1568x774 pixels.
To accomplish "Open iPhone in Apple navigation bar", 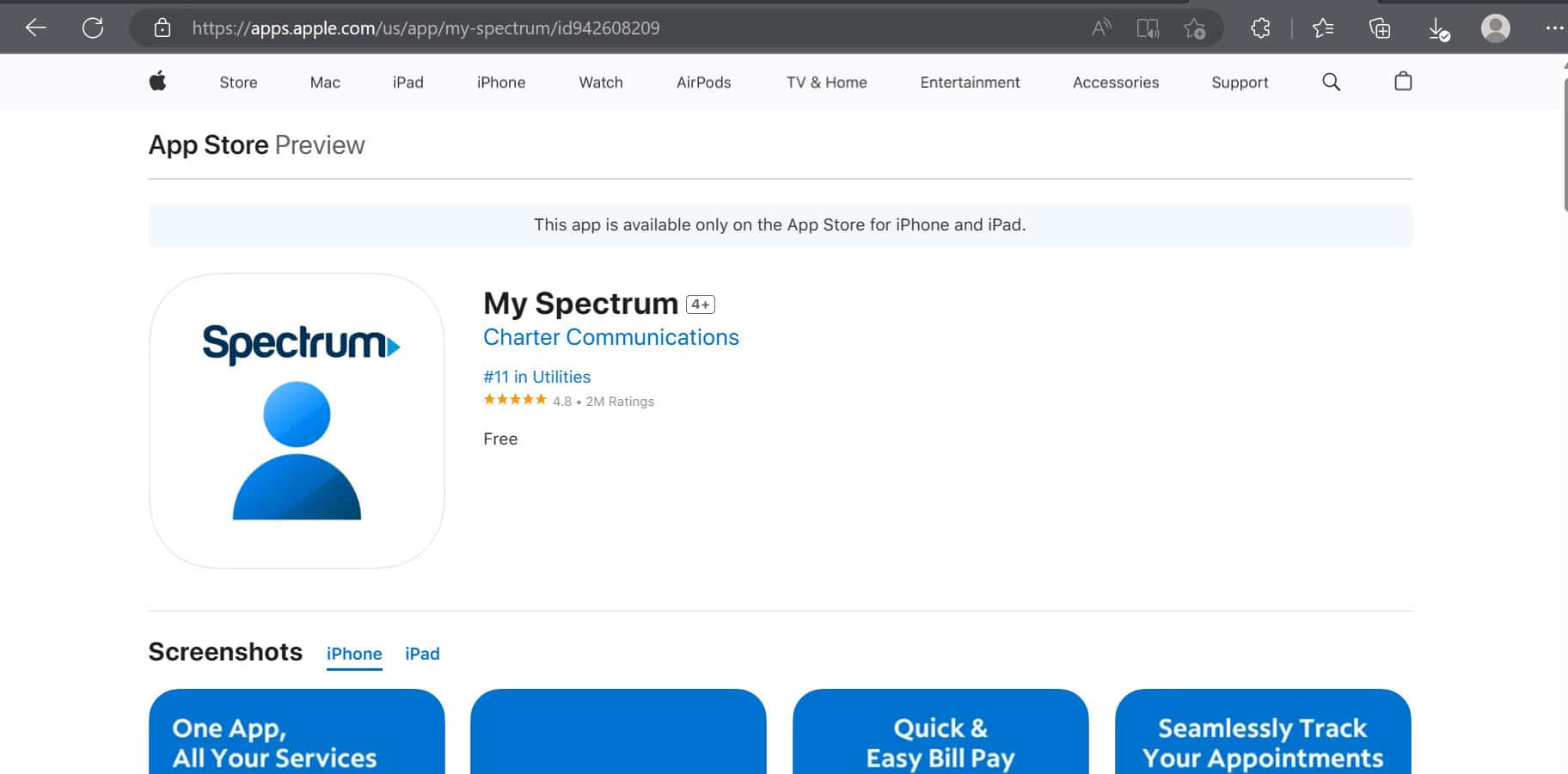I will (501, 83).
